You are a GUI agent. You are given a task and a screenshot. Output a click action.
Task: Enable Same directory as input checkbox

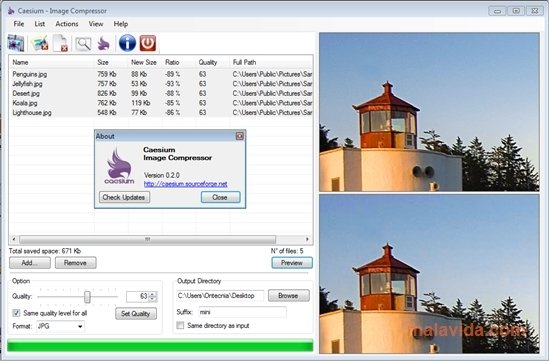tap(180, 325)
